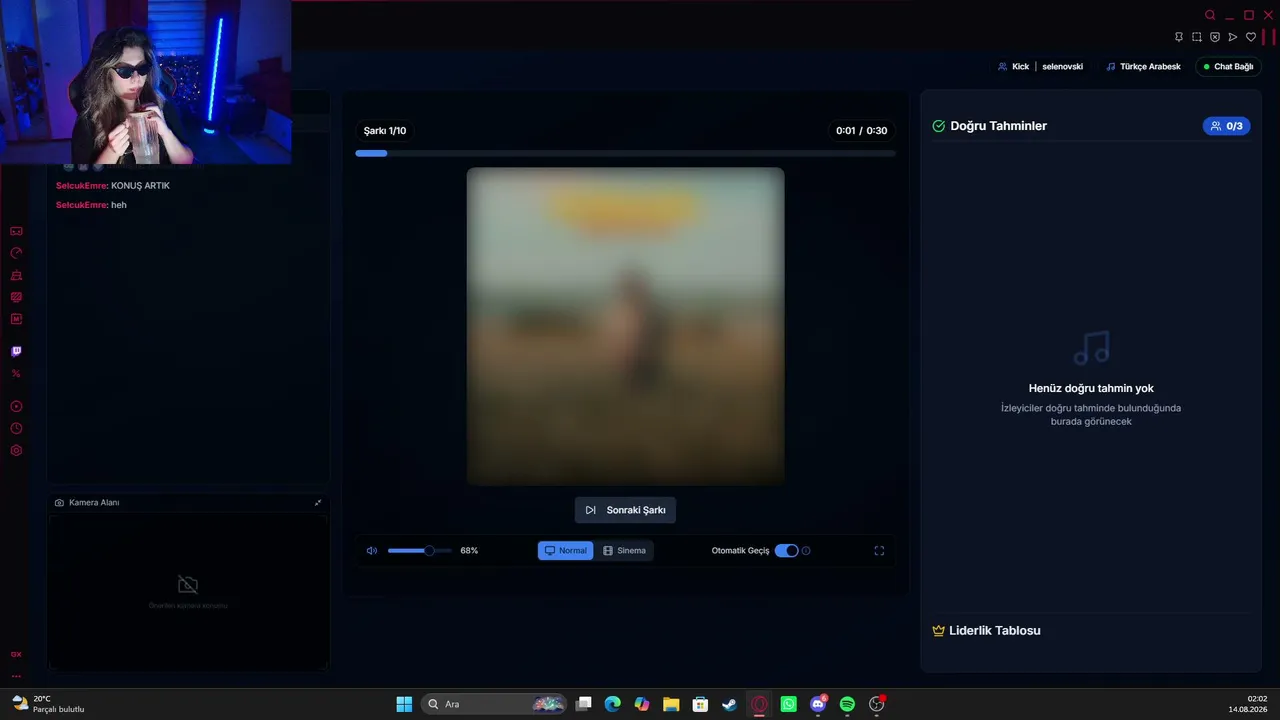The height and width of the screenshot is (720, 1280).
Task: Click the info icon beside Otomatik Geçiş
Action: [x=806, y=550]
